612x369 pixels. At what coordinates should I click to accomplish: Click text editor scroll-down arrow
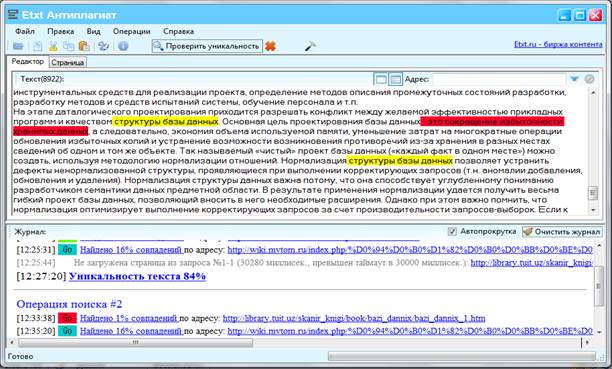[593, 210]
